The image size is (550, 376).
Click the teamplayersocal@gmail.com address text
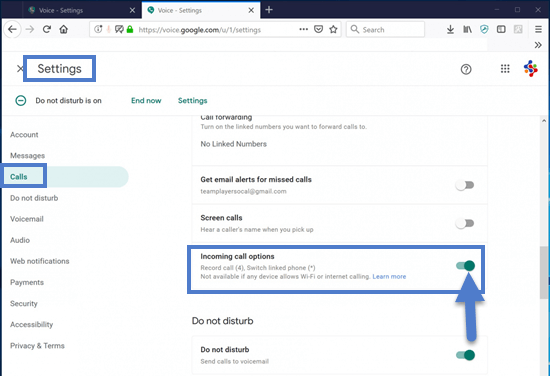243,191
